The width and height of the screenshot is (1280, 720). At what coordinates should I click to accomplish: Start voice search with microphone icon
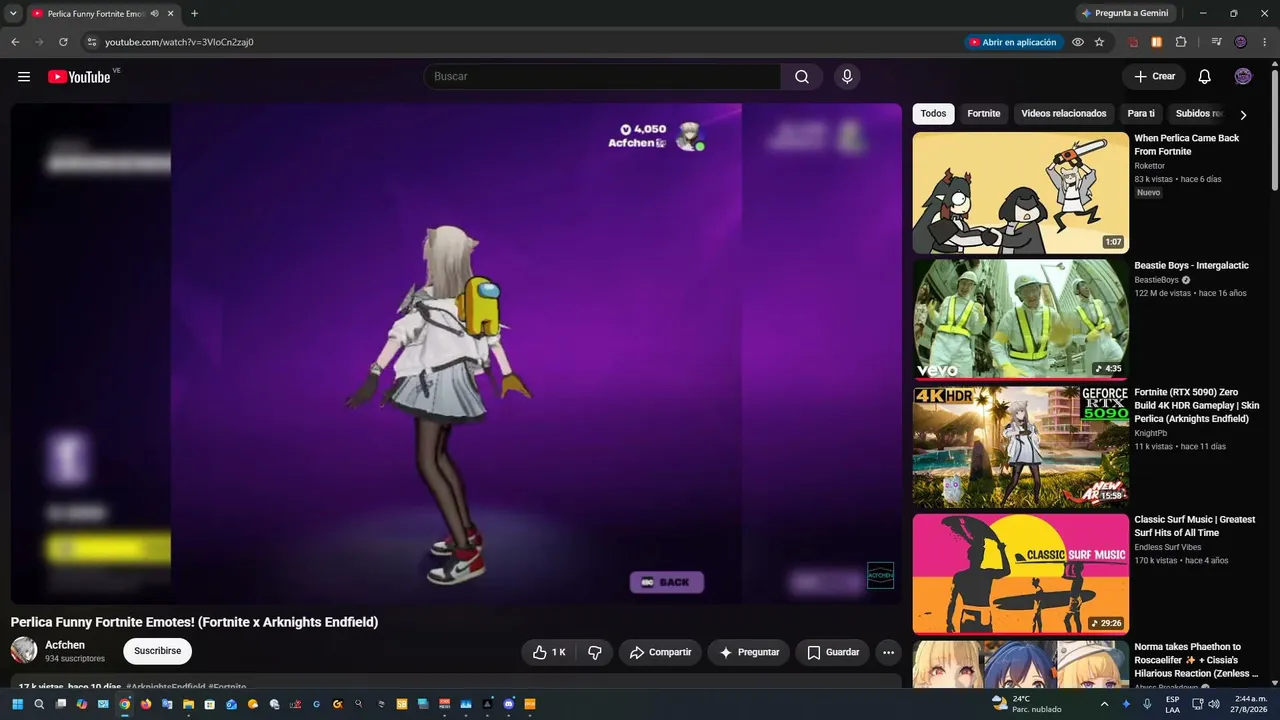coord(847,77)
